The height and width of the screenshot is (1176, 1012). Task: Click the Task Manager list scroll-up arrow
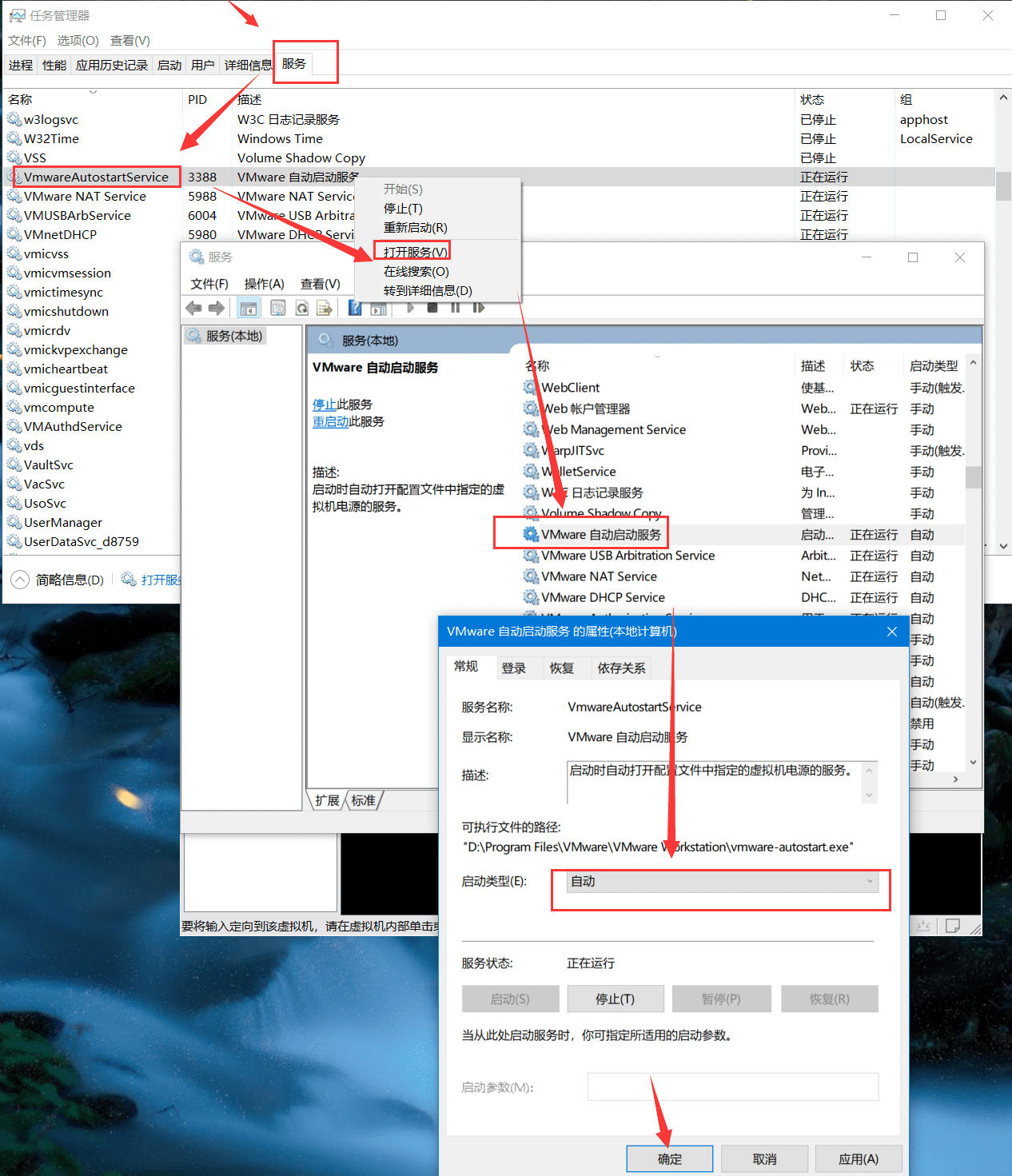point(1004,98)
